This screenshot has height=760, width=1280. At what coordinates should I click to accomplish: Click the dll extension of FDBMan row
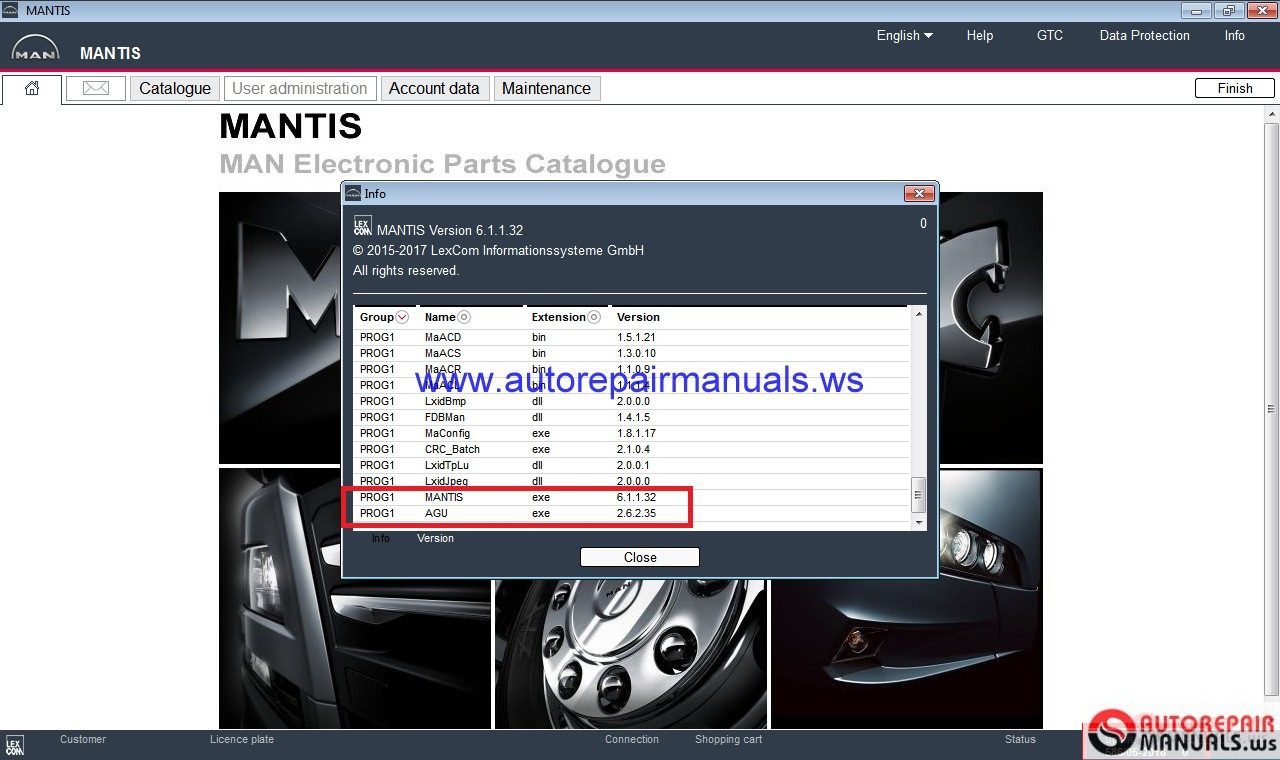click(x=537, y=417)
